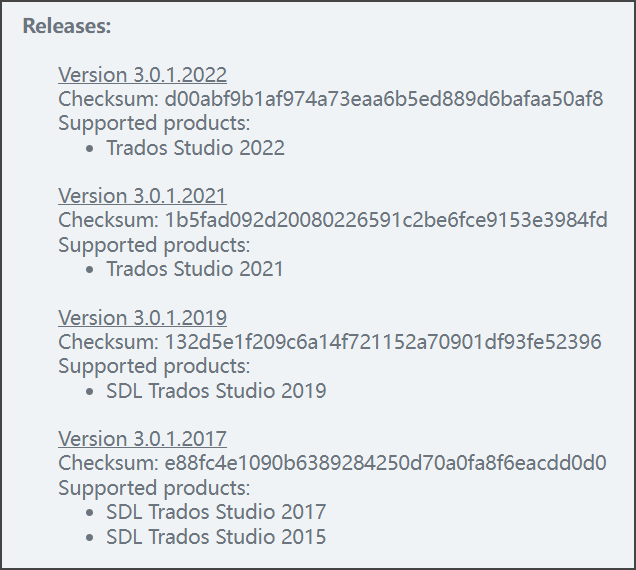Click Supported products label under Version 3.0.1.2019
Screen dimensions: 636x570
coord(154,366)
